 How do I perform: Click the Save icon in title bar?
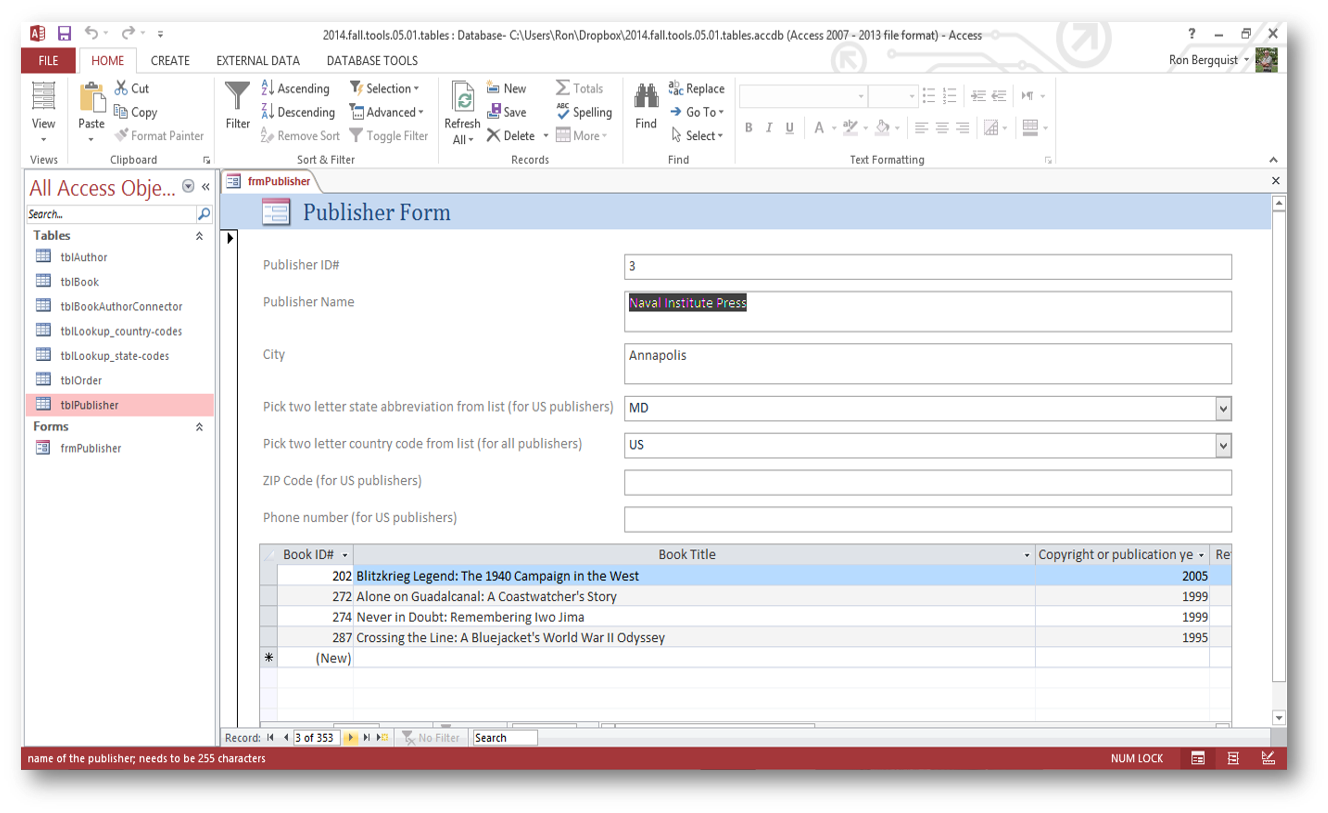pyautogui.click(x=64, y=34)
